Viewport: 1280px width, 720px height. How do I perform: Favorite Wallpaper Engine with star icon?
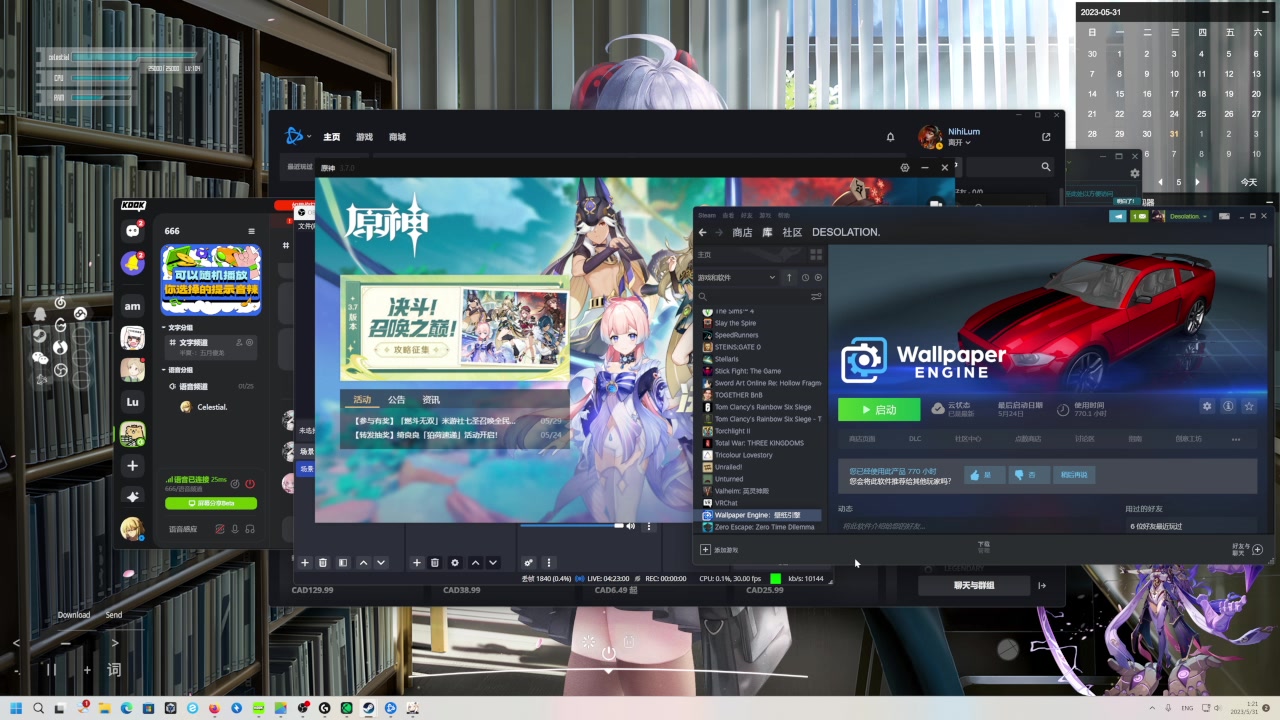coord(1249,407)
